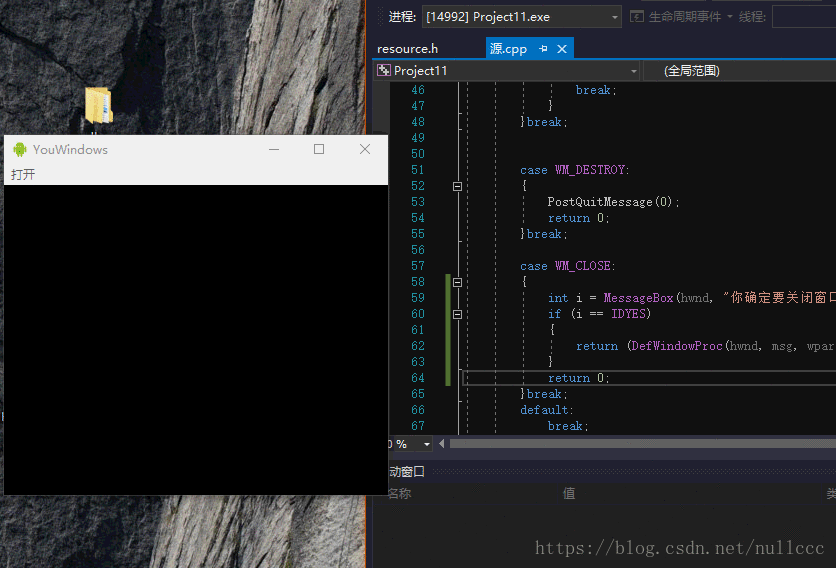
Task: Switch to the resource.h tab
Action: pyautogui.click(x=407, y=49)
